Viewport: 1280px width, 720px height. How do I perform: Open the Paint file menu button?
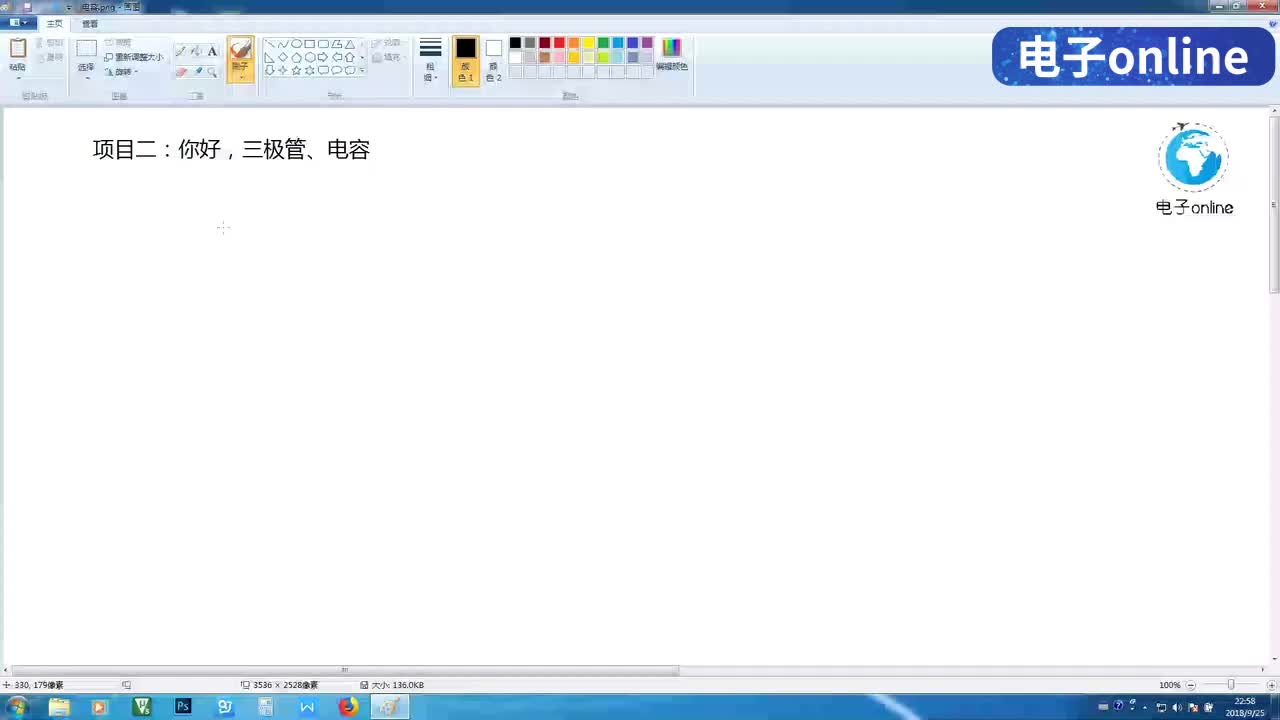tap(17, 22)
